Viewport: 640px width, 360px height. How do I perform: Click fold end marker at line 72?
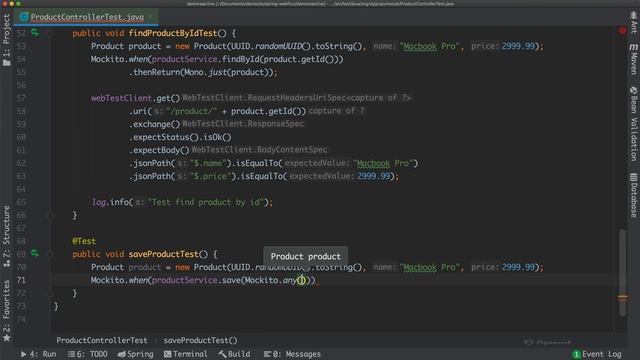[50, 293]
